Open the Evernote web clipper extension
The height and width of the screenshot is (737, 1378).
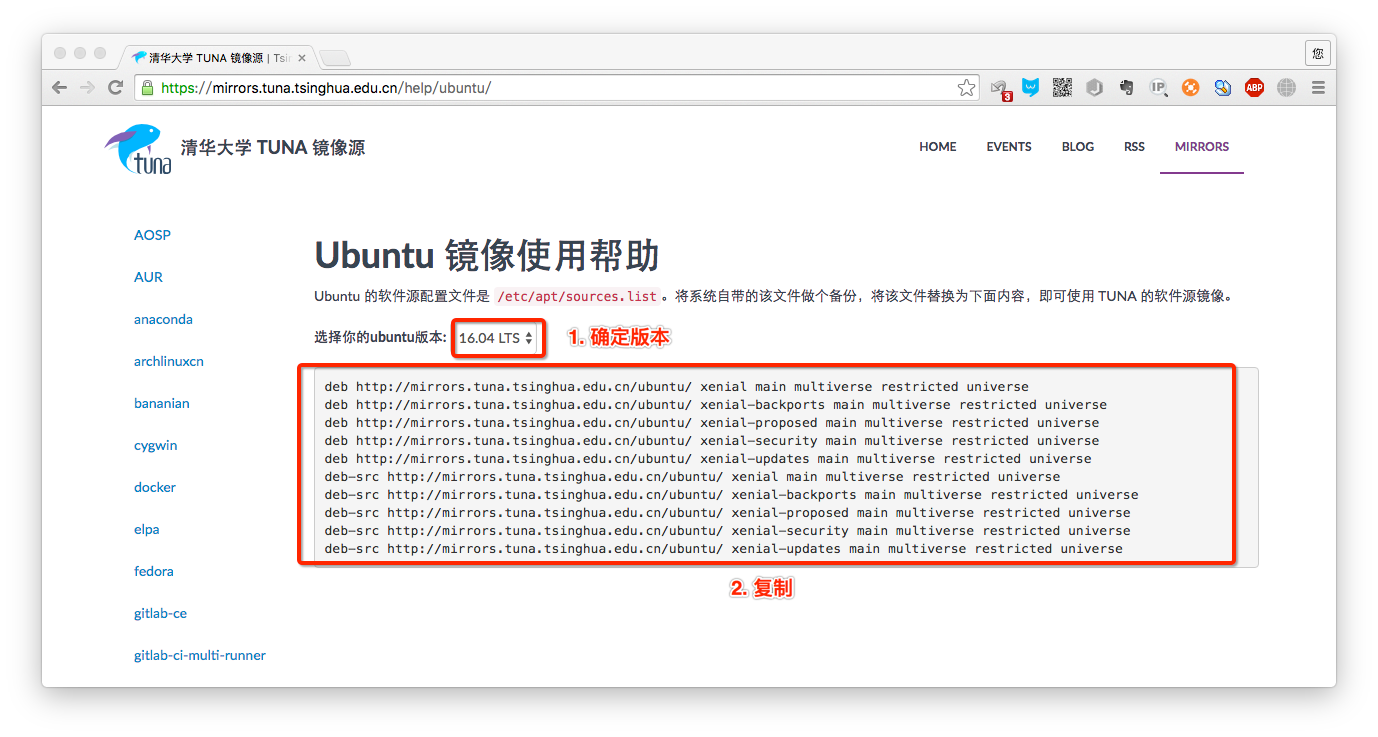1127,88
